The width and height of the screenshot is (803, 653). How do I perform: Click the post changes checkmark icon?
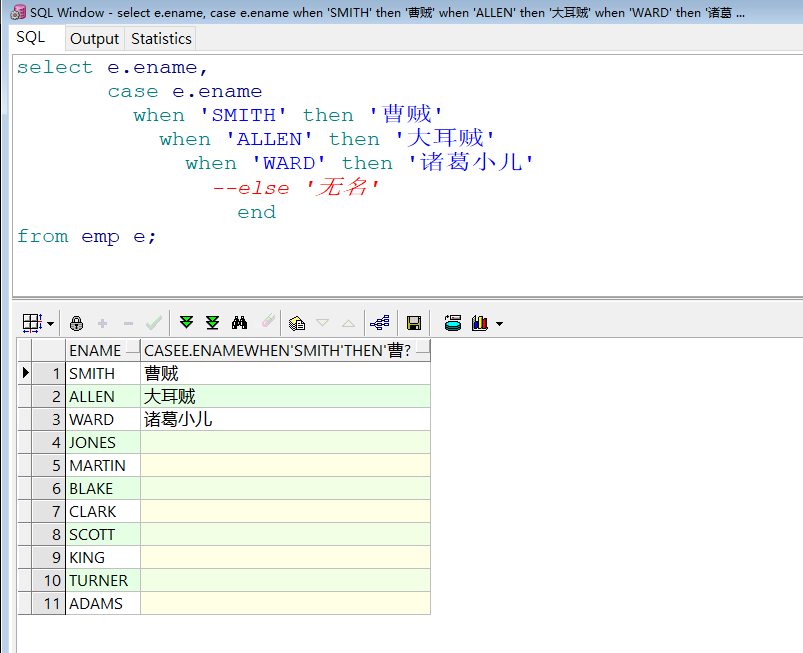[154, 323]
